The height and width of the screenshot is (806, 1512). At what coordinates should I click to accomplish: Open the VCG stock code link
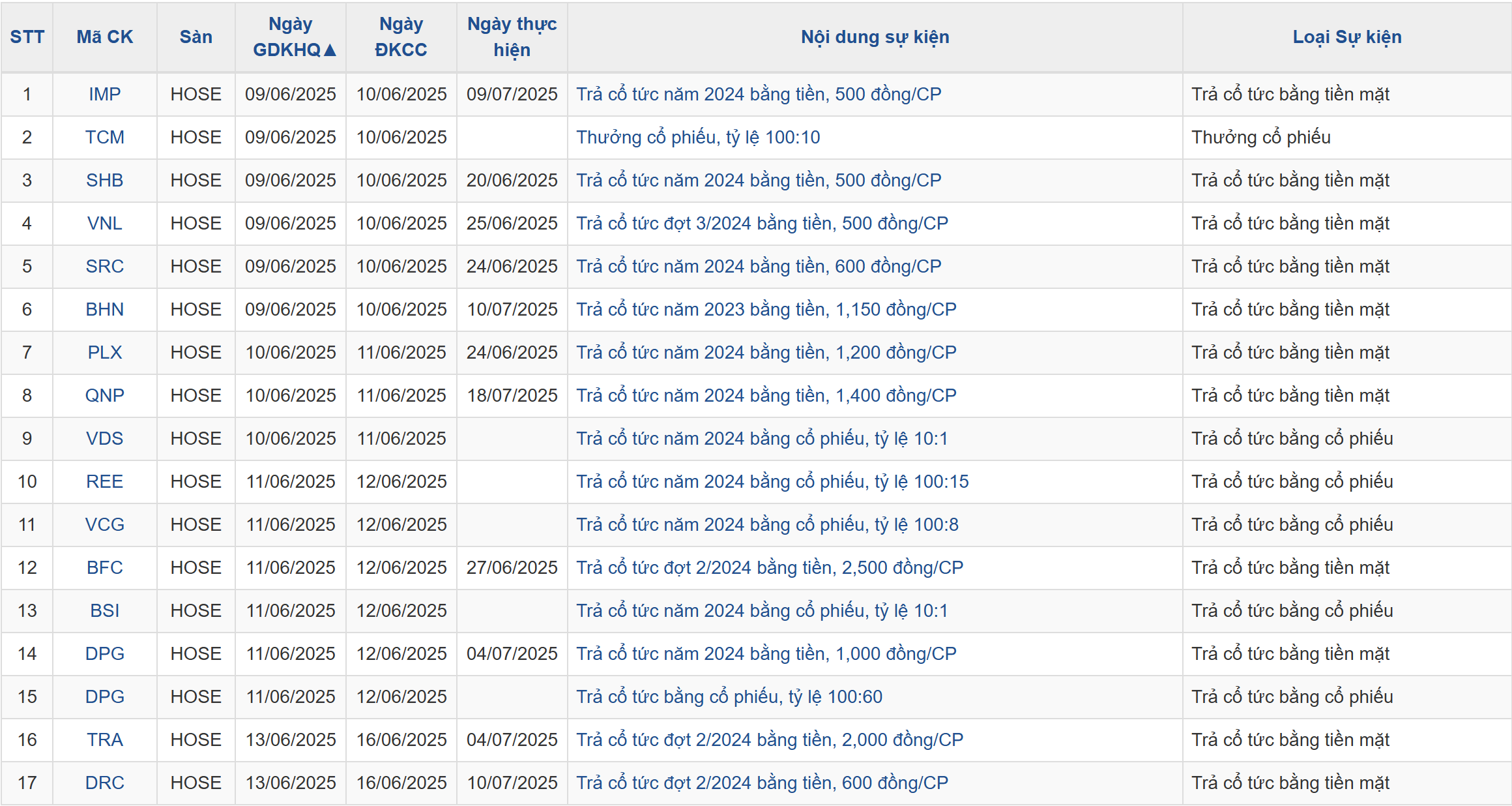pyautogui.click(x=104, y=524)
